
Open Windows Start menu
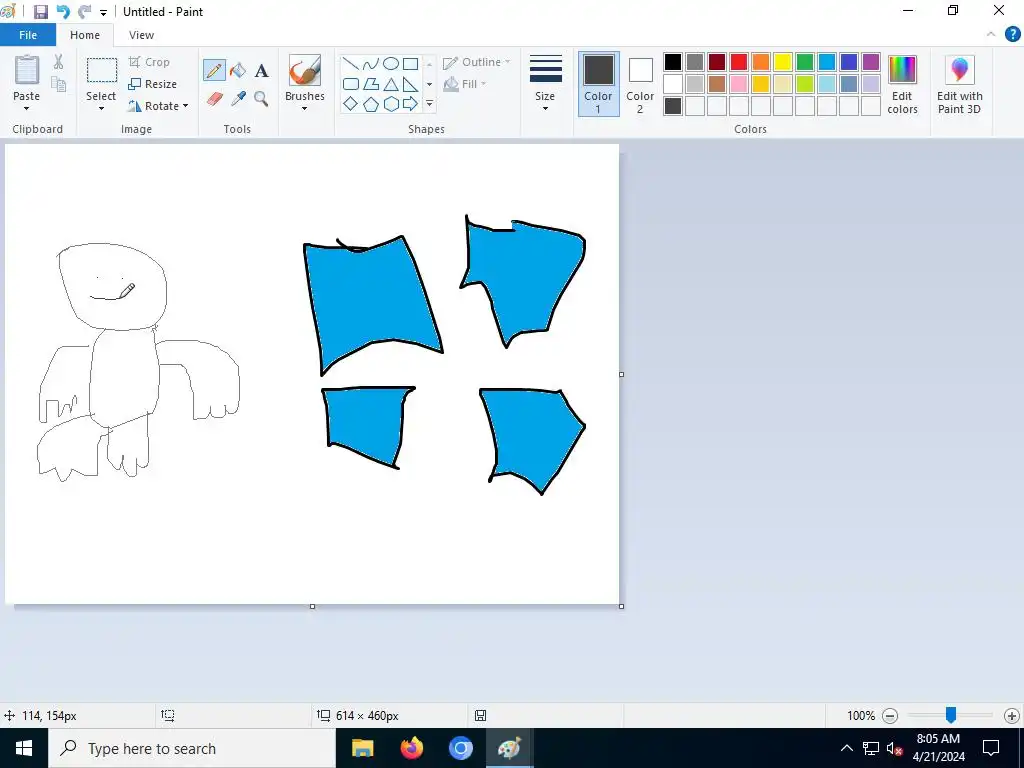(x=24, y=748)
